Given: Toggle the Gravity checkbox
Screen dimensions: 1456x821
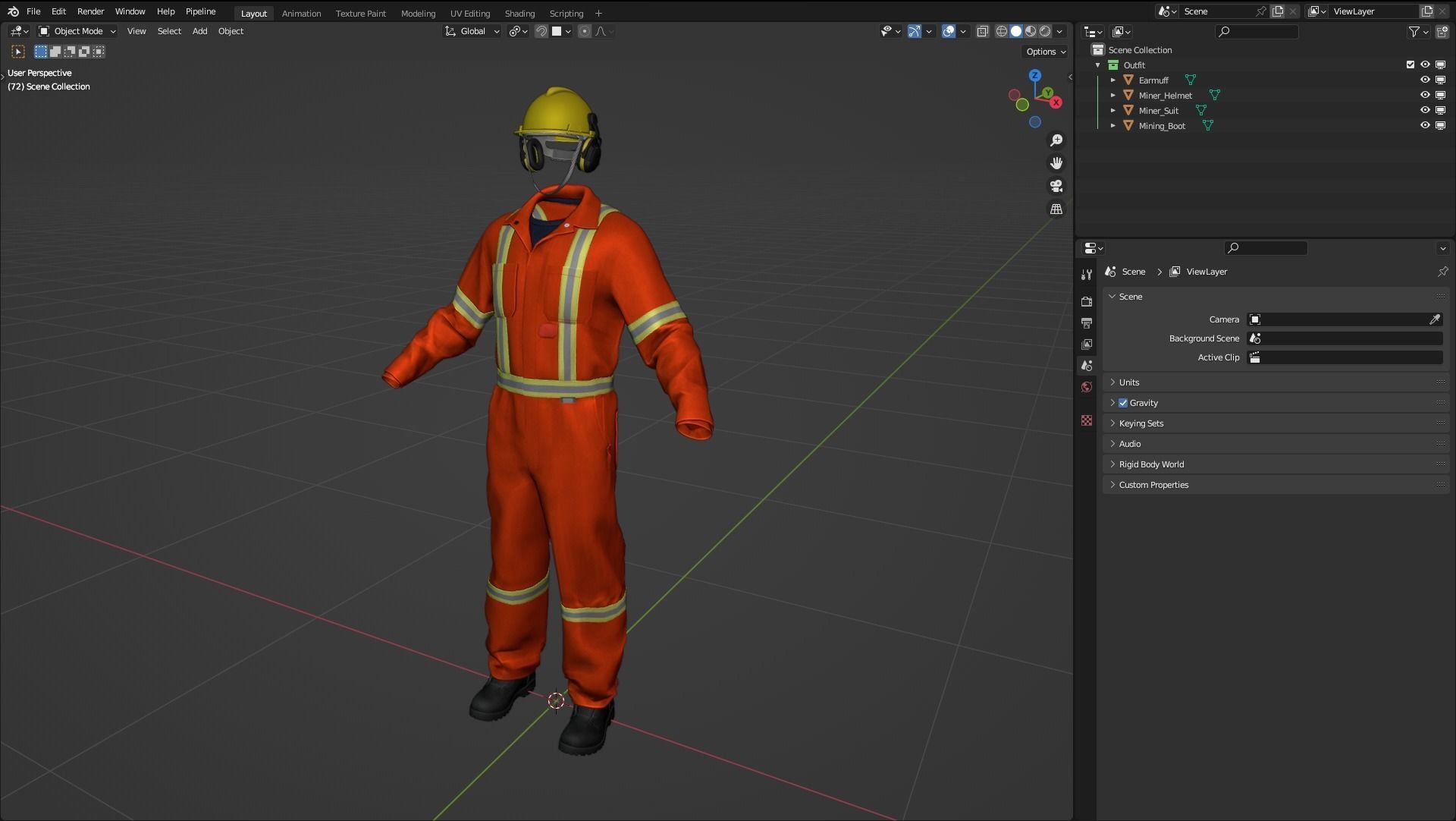Looking at the screenshot, I should coord(1123,403).
